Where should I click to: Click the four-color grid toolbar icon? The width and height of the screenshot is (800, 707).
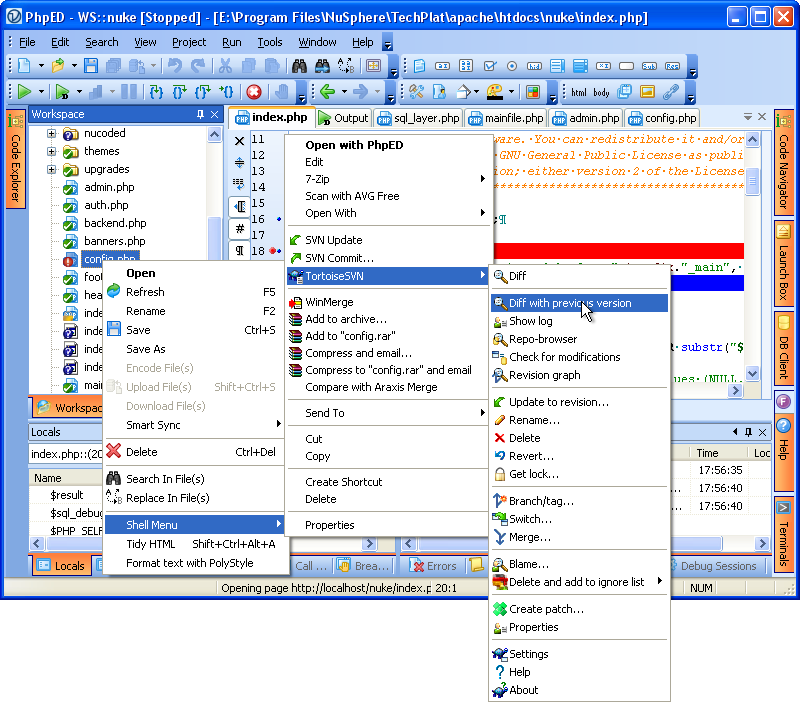(x=533, y=92)
